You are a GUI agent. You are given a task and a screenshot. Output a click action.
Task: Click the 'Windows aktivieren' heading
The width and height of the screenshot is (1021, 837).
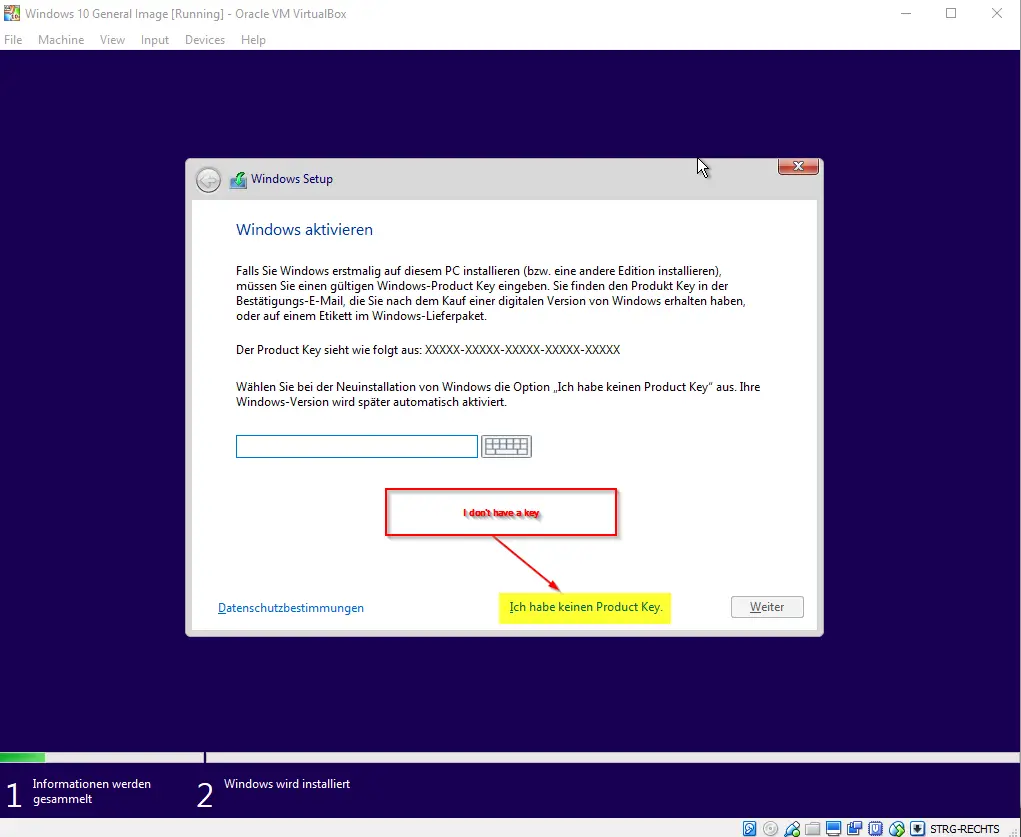[x=304, y=229]
